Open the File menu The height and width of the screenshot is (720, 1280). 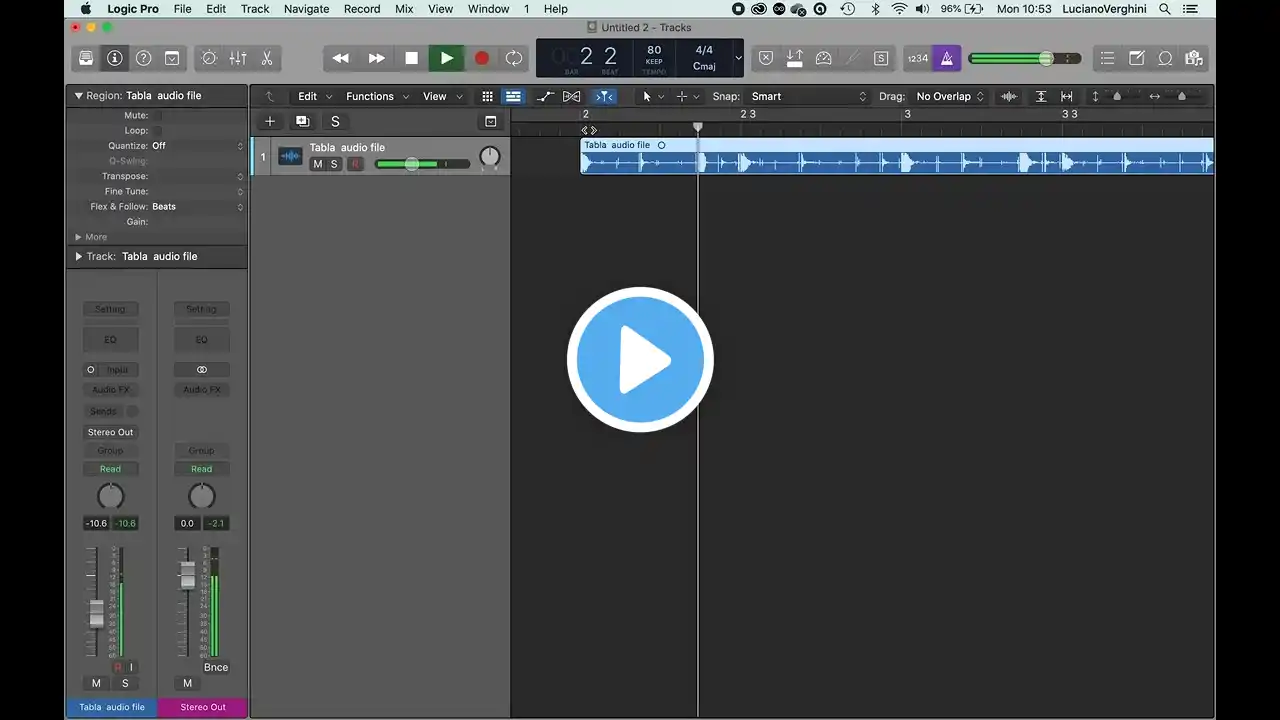click(x=182, y=9)
